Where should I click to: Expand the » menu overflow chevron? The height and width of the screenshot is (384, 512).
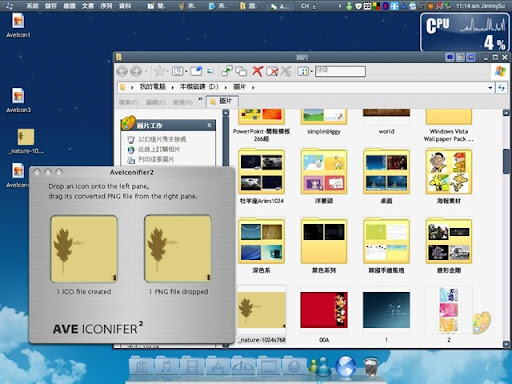200,99
